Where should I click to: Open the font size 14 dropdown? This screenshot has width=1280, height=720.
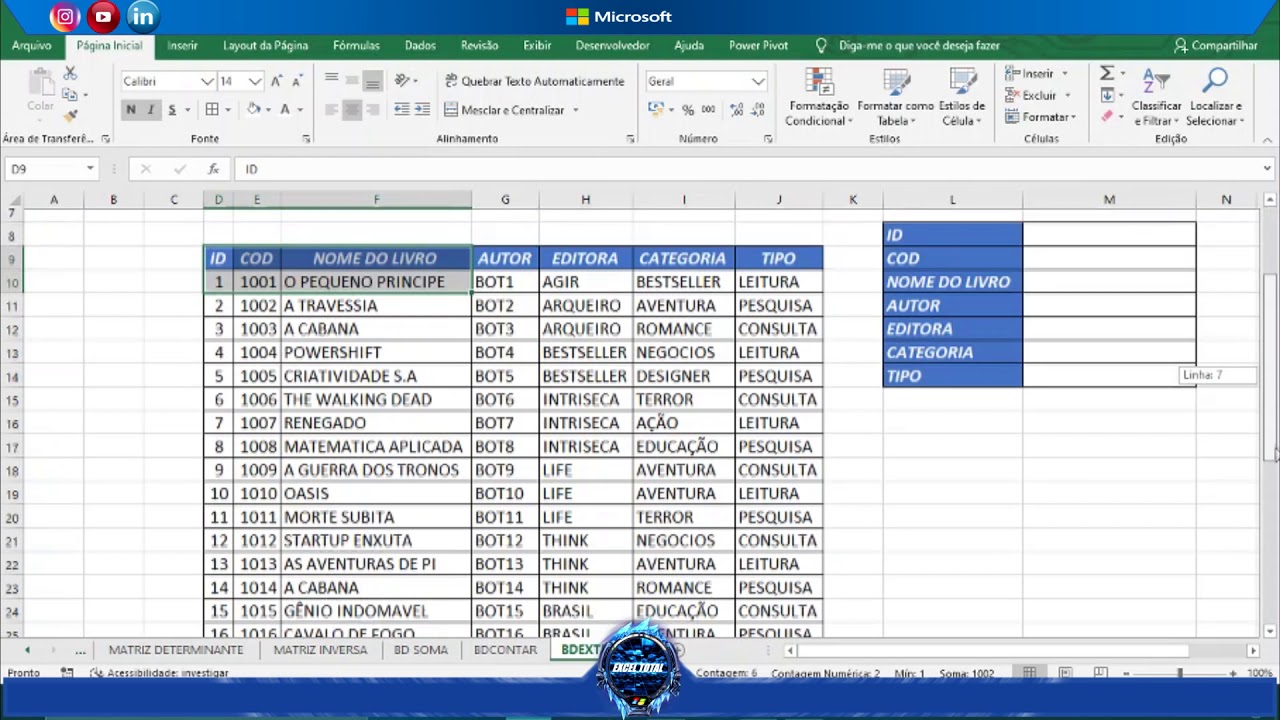[x=255, y=82]
